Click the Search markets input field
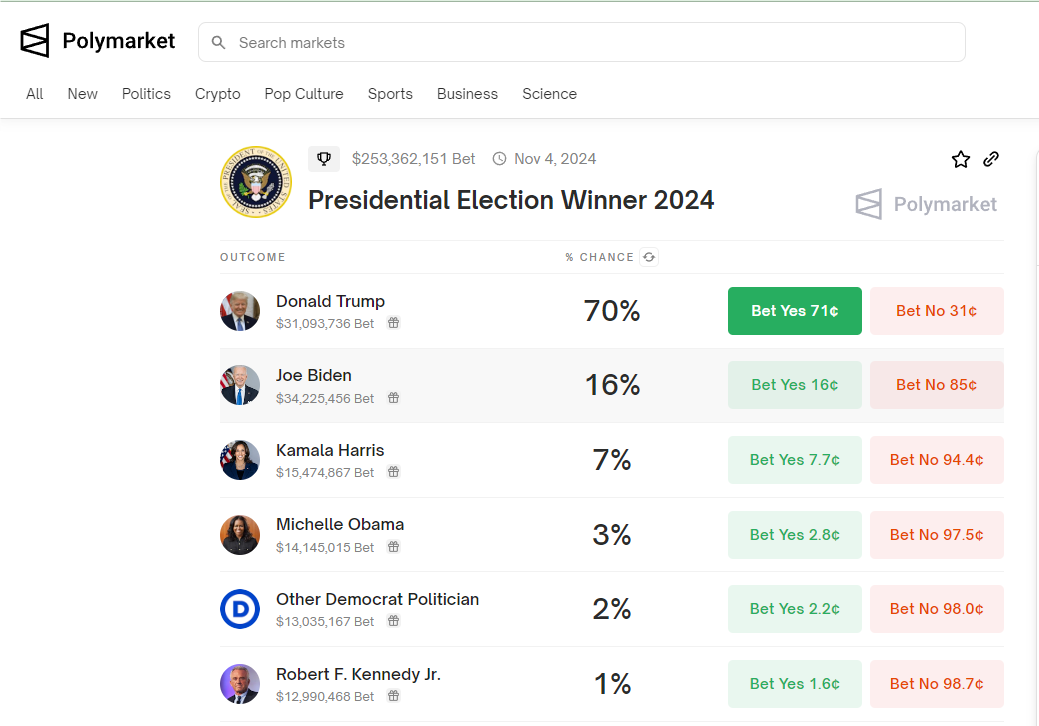 tap(581, 42)
